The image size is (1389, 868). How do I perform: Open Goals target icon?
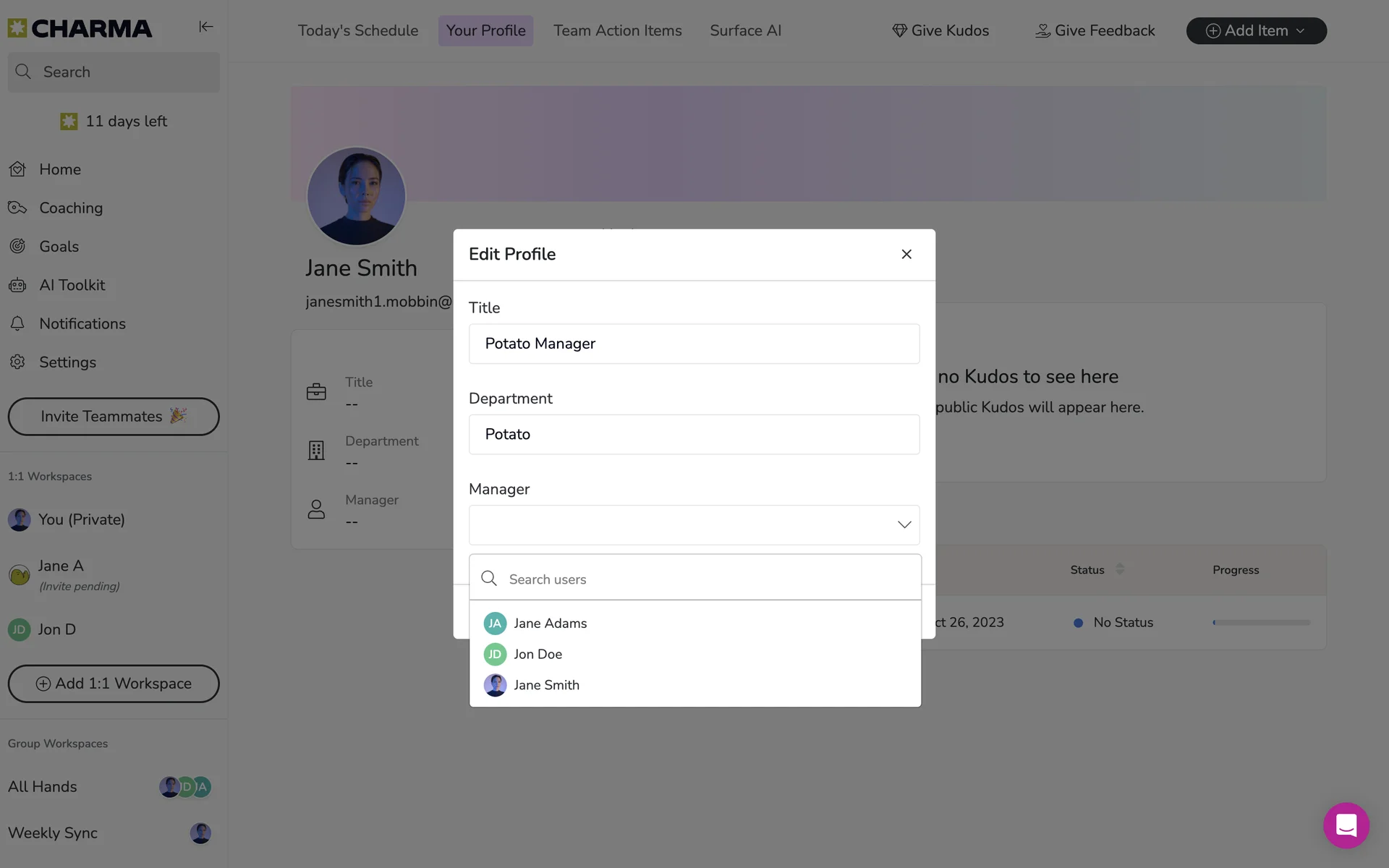(x=17, y=247)
